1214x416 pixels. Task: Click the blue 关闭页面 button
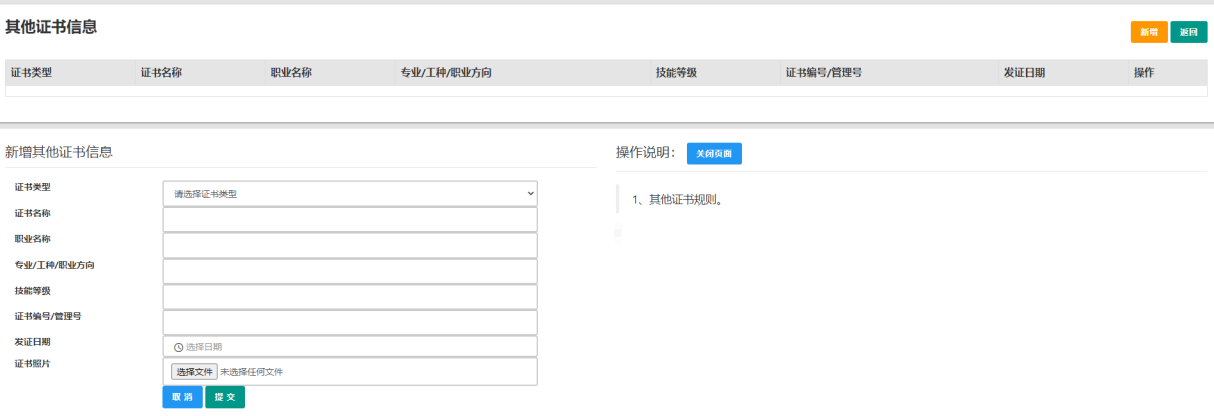(x=714, y=154)
